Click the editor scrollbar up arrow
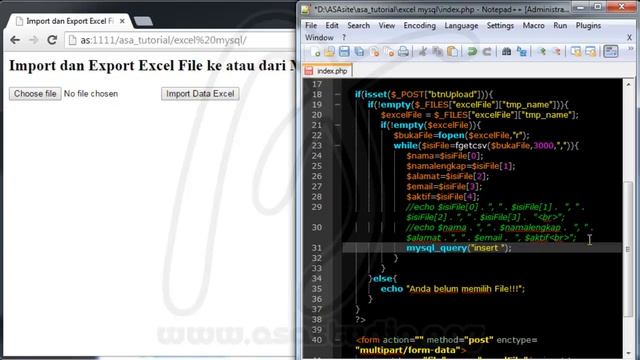Viewport: 640px width, 360px height. pos(628,84)
